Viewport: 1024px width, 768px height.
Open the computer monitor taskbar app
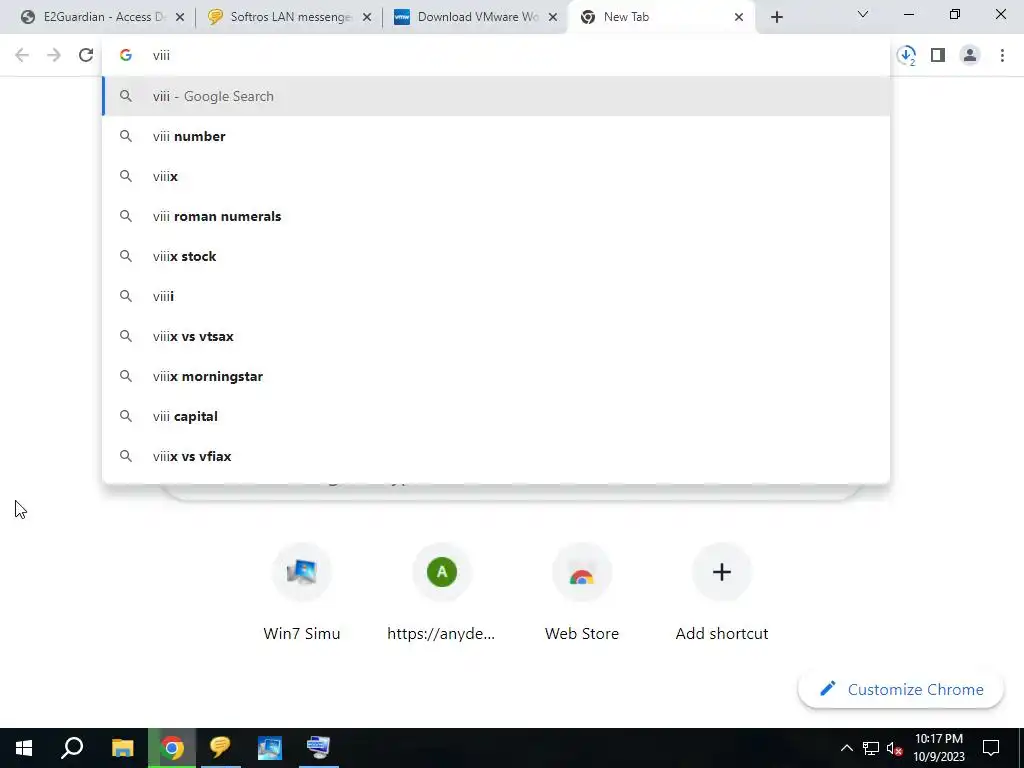click(319, 748)
